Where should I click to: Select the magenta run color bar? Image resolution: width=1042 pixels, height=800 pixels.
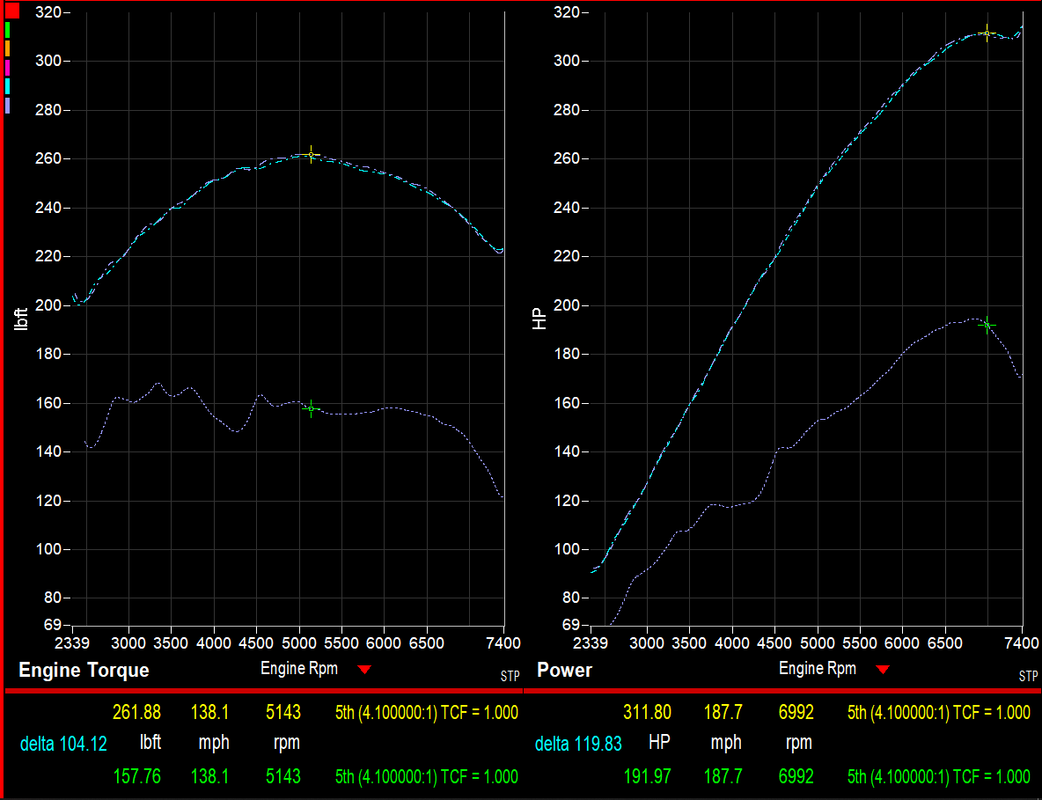[7, 67]
